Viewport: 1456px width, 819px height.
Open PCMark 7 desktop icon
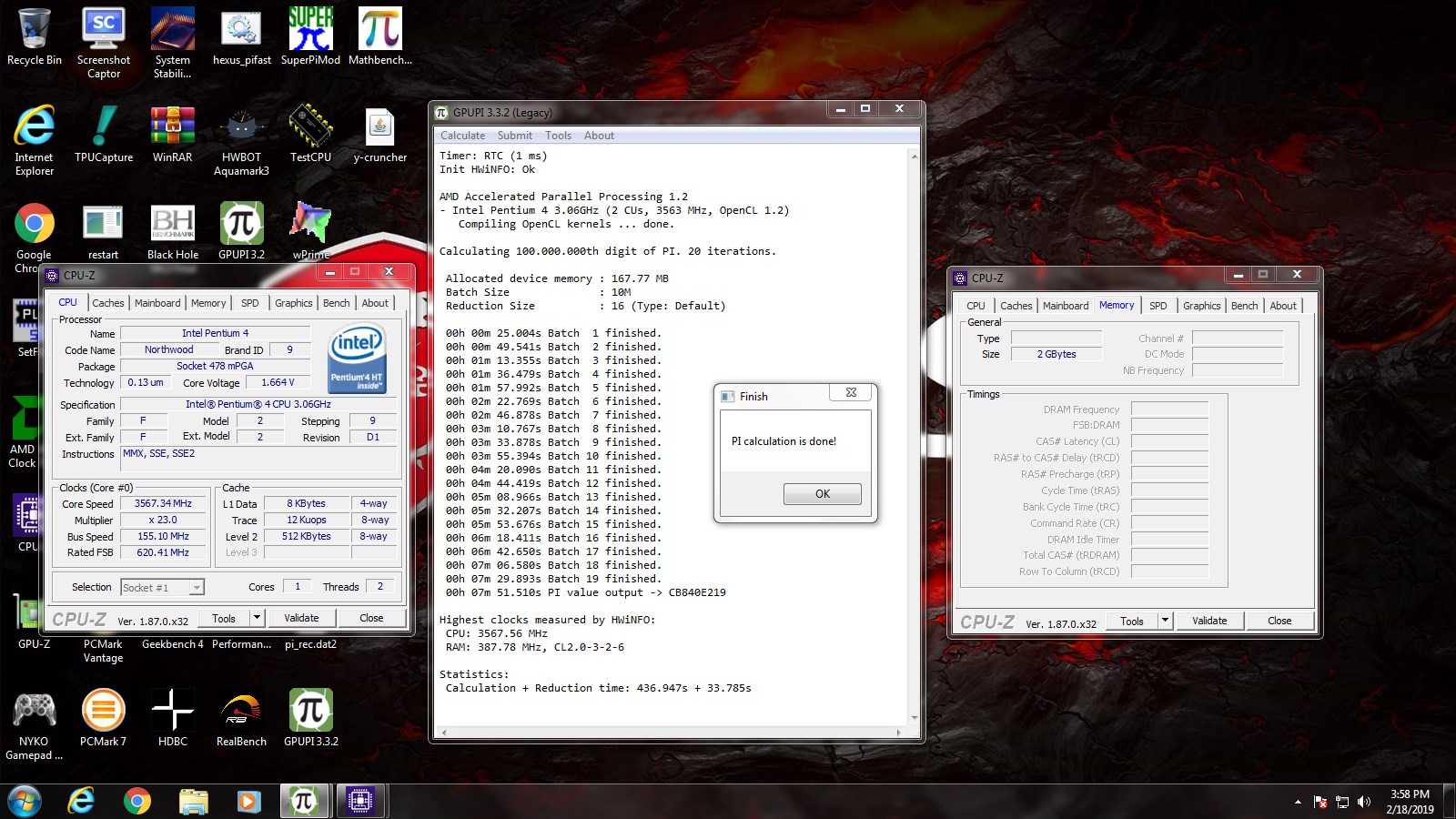(103, 719)
